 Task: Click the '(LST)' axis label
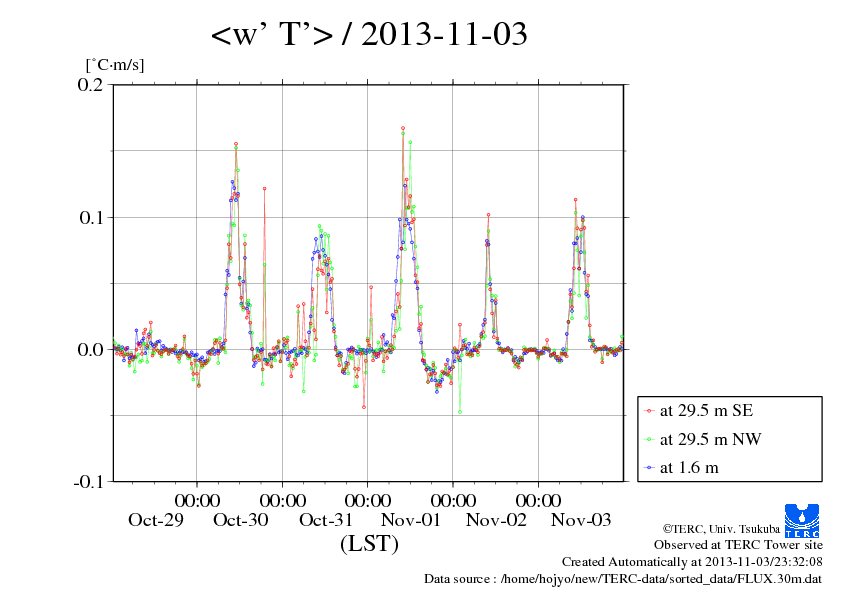click(369, 543)
